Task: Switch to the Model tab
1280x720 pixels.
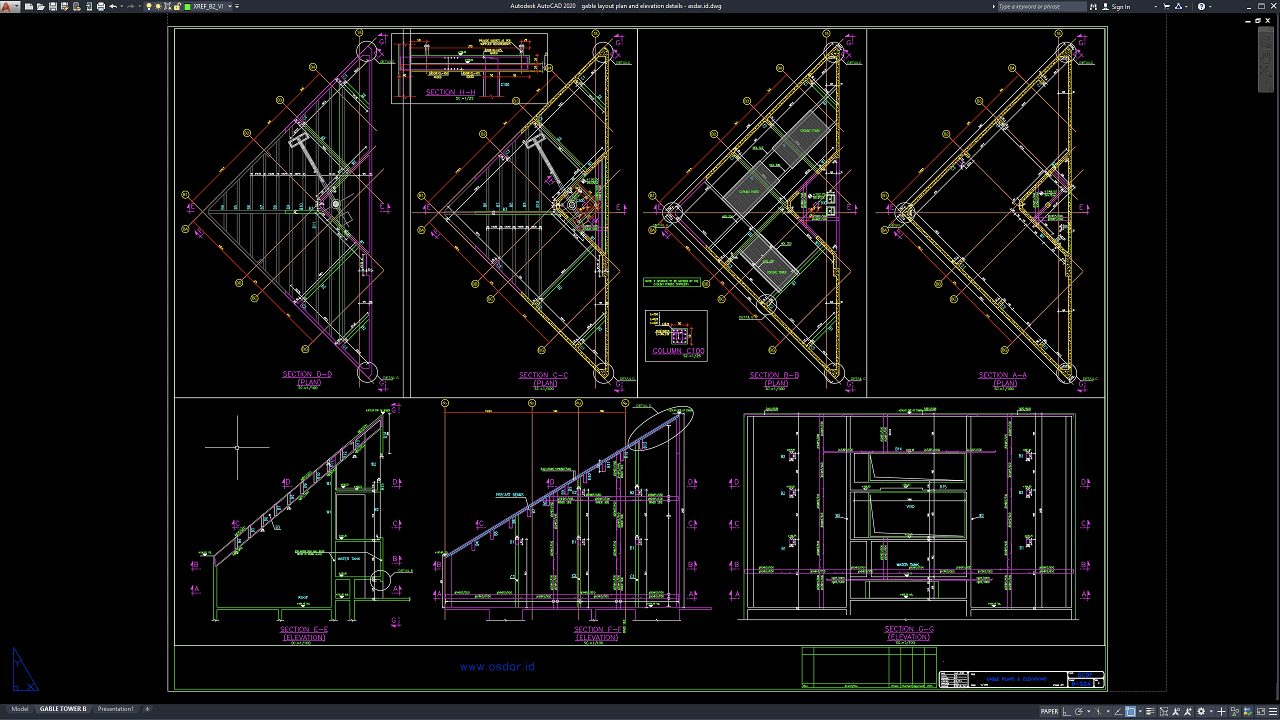Action: tap(19, 709)
